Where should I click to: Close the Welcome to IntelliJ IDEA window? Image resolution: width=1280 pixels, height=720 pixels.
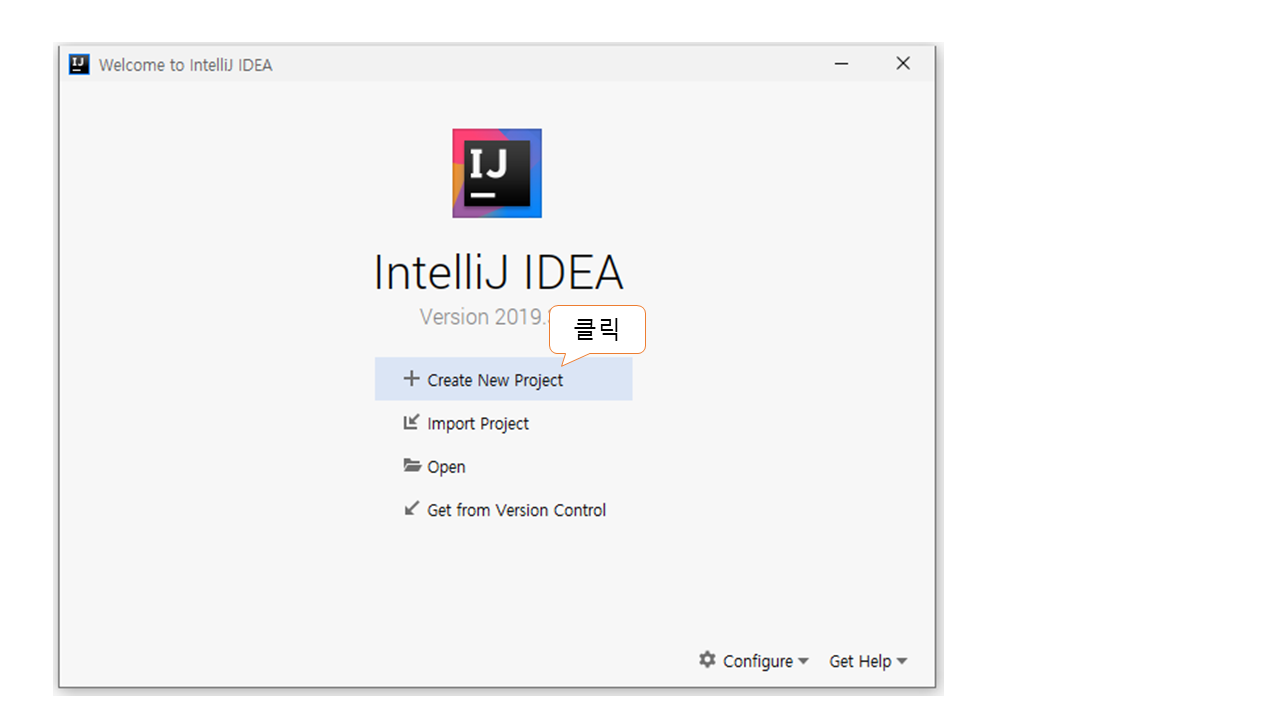pyautogui.click(x=903, y=64)
